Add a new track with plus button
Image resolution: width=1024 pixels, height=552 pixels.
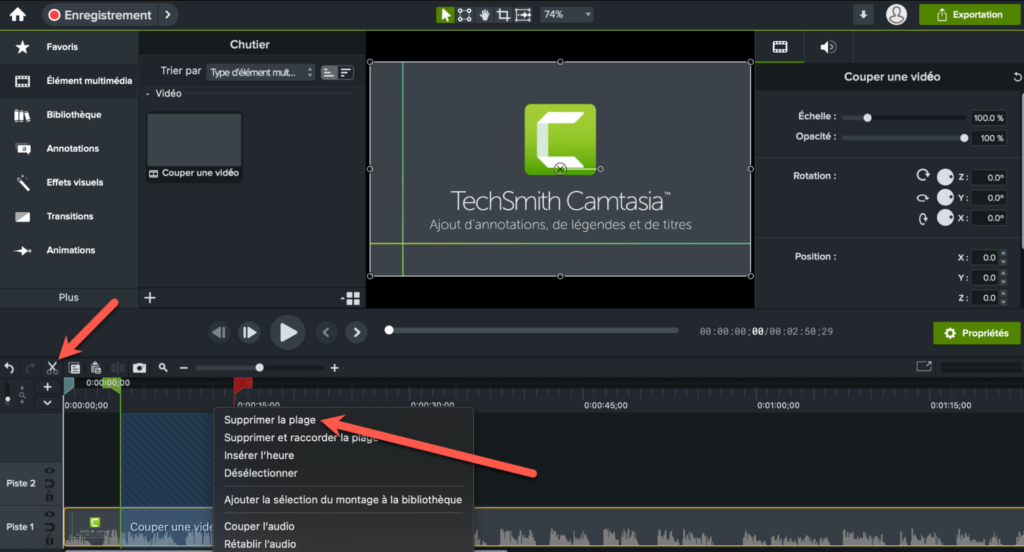(47, 387)
